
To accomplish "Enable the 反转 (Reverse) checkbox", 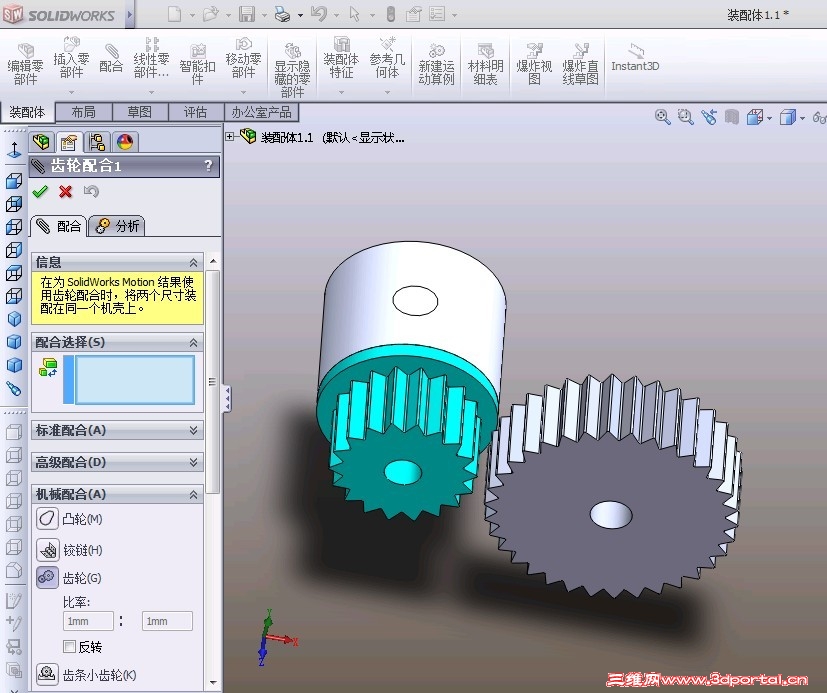I will (69, 646).
